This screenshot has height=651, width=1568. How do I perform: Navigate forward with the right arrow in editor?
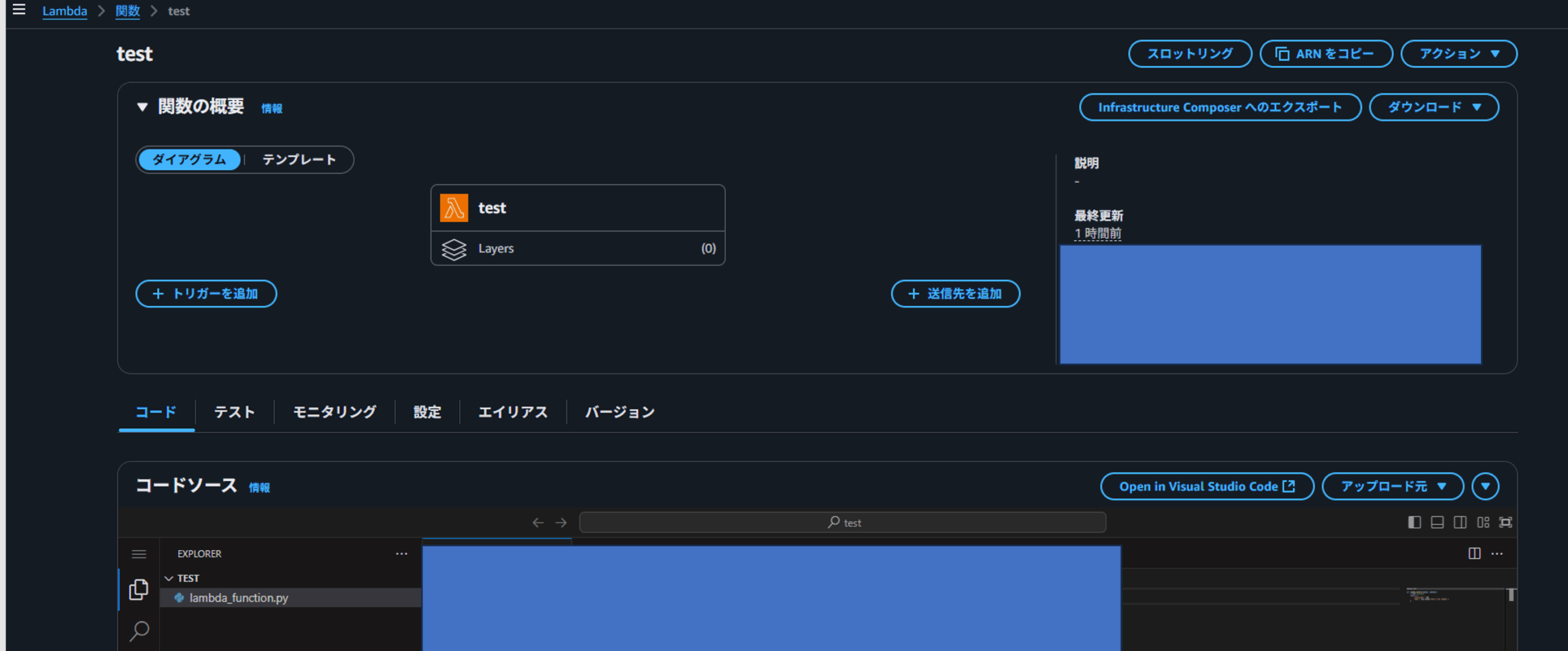click(561, 522)
